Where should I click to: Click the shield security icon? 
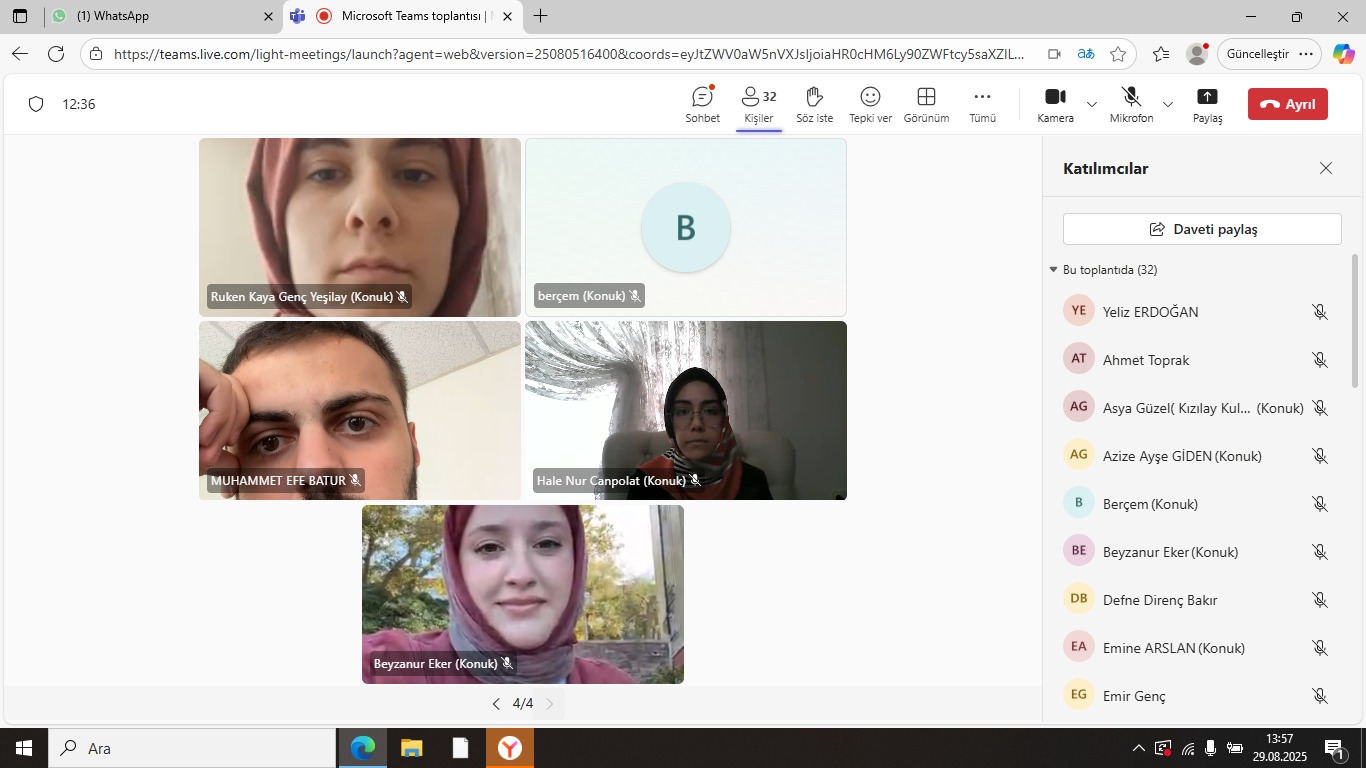click(x=36, y=104)
